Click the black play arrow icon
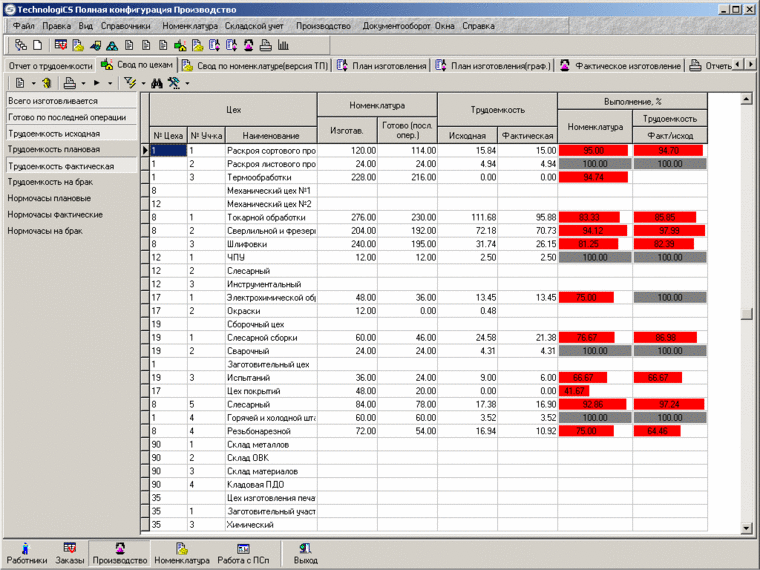This screenshot has width=760, height=570. pyautogui.click(x=96, y=83)
